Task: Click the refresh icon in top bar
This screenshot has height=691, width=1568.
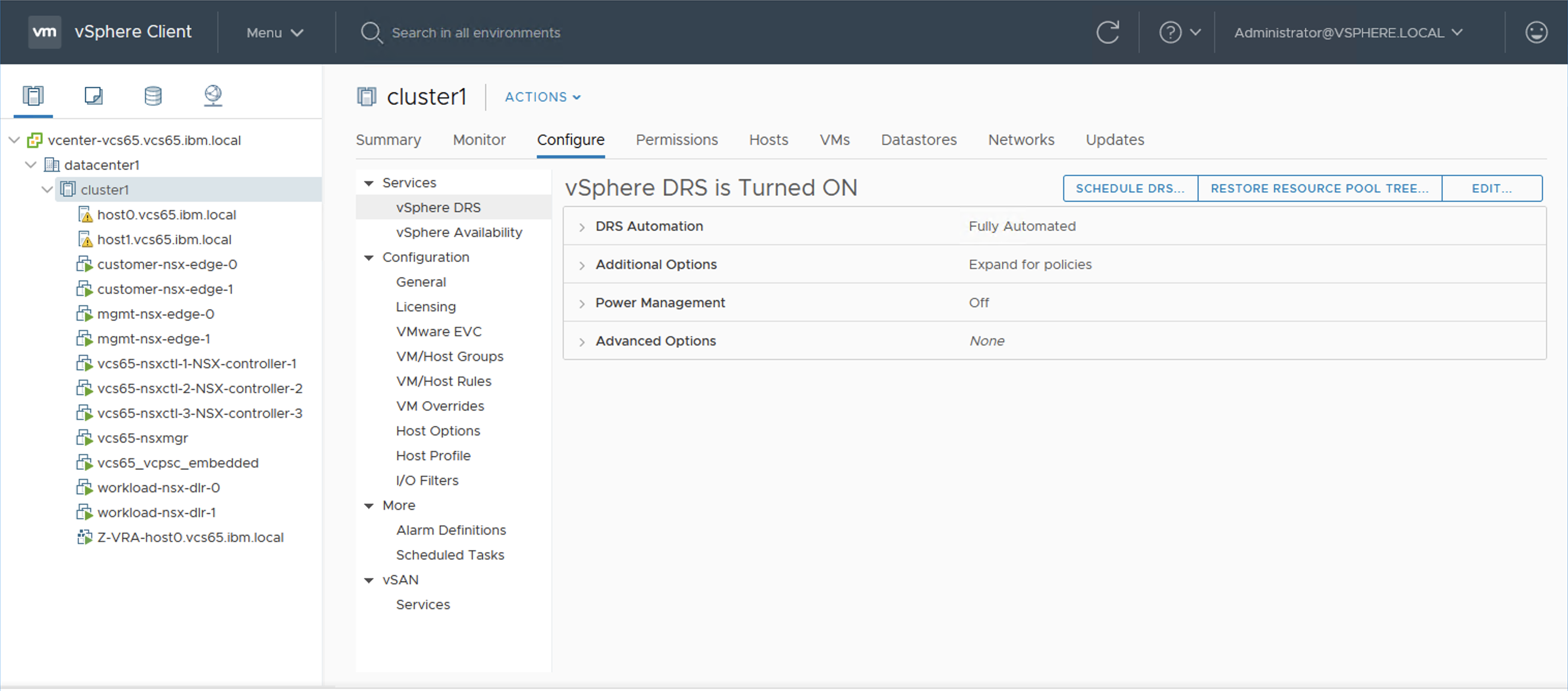Action: pos(1107,32)
